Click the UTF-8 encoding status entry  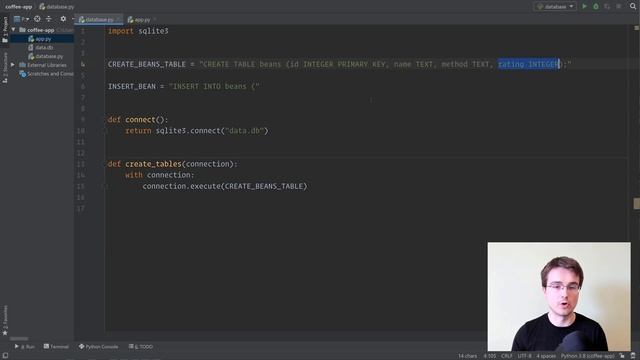[524, 356]
